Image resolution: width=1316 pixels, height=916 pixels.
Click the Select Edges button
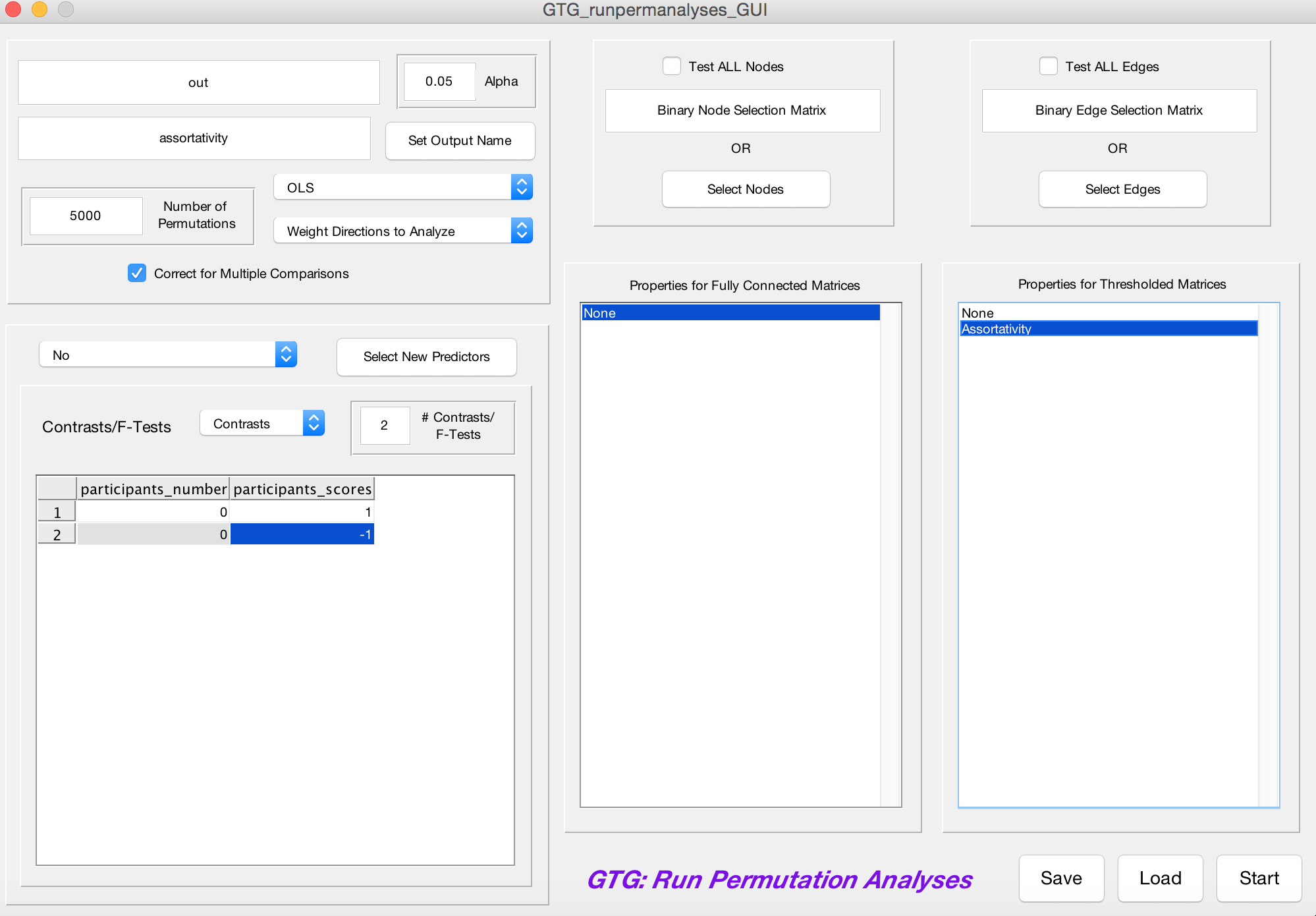(1122, 189)
